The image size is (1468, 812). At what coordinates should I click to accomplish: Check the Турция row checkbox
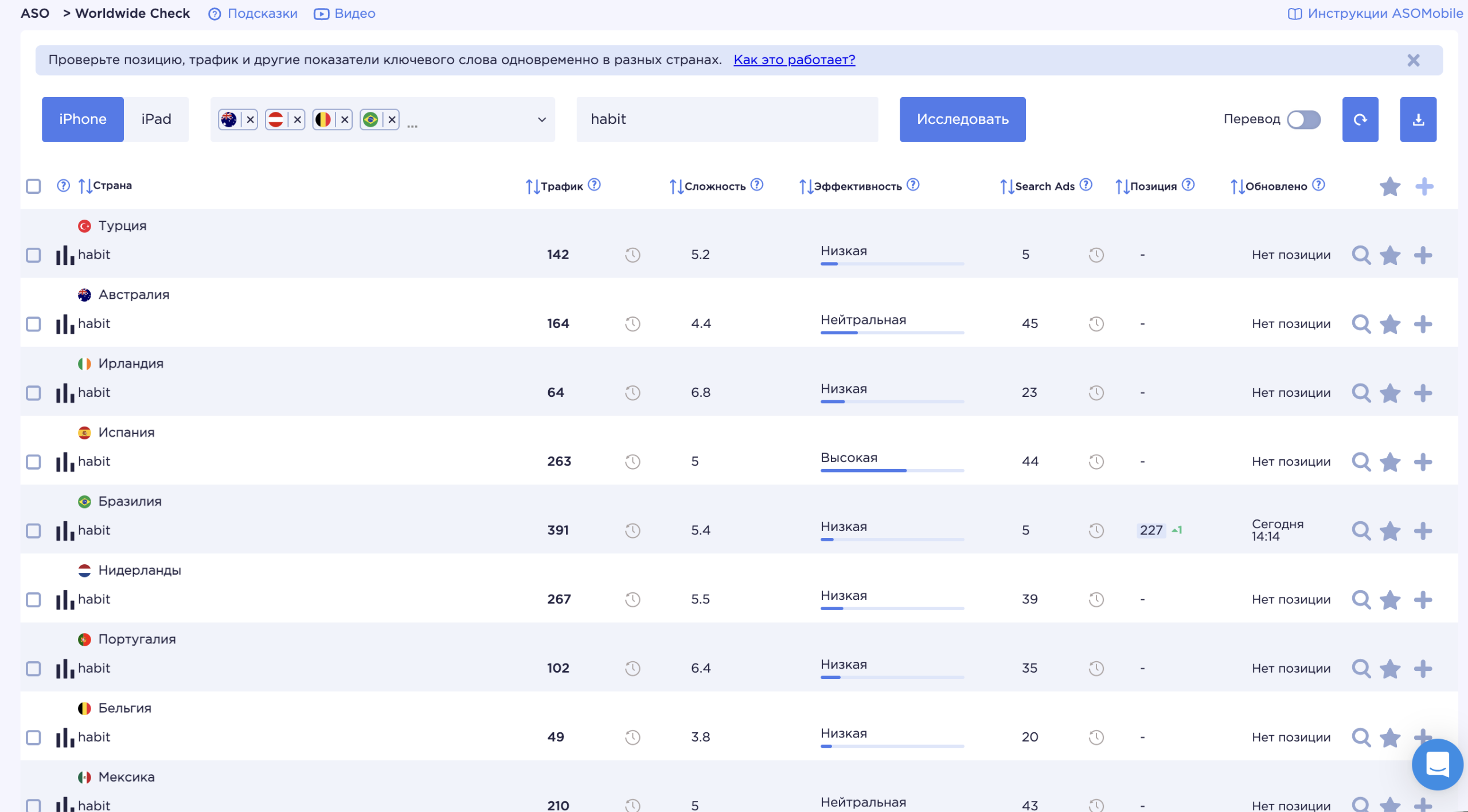coord(33,255)
